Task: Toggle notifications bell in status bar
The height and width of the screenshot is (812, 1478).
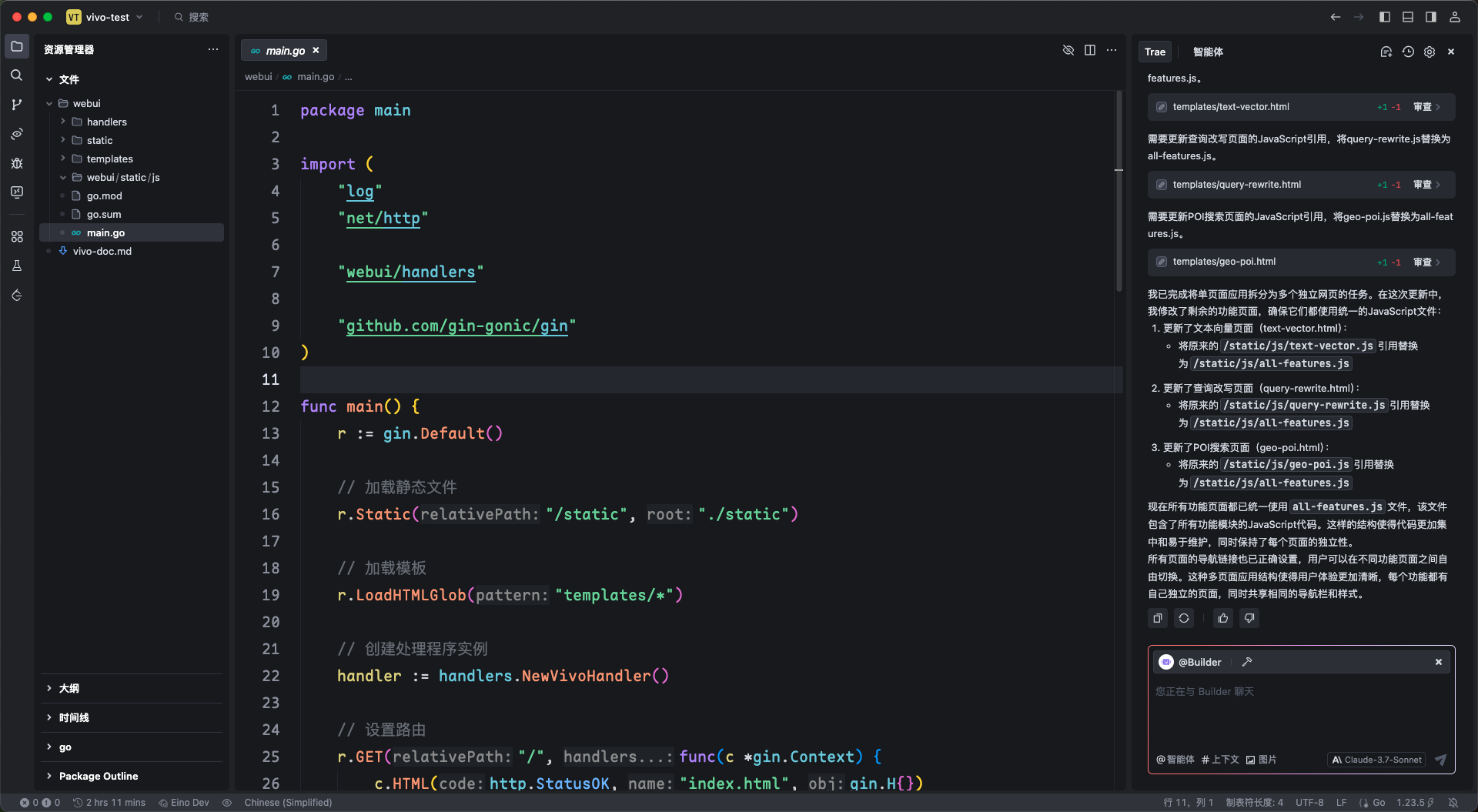Action: click(x=1453, y=802)
